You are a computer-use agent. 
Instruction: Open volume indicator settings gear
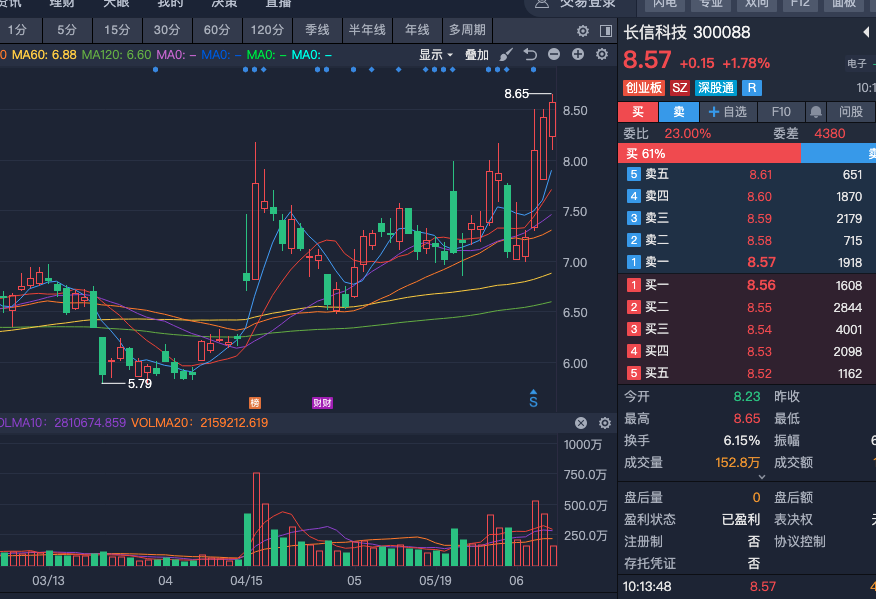coord(604,423)
